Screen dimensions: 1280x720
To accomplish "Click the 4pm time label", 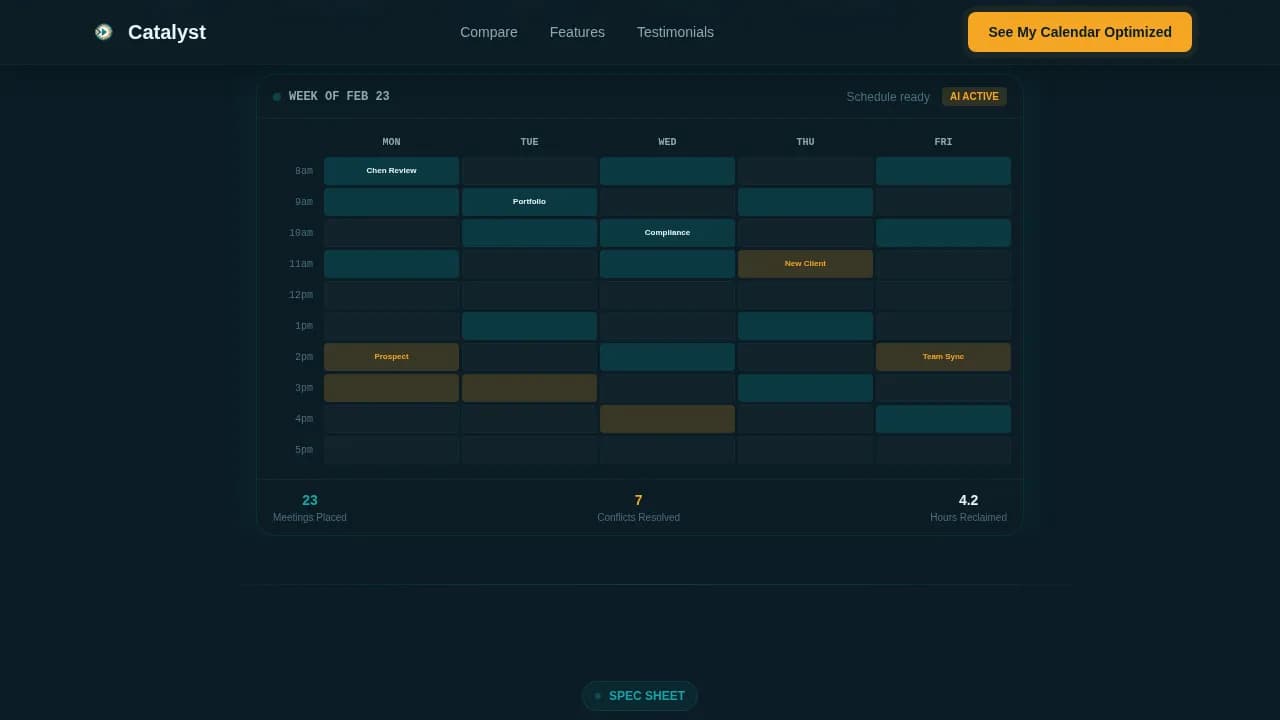I will point(303,419).
